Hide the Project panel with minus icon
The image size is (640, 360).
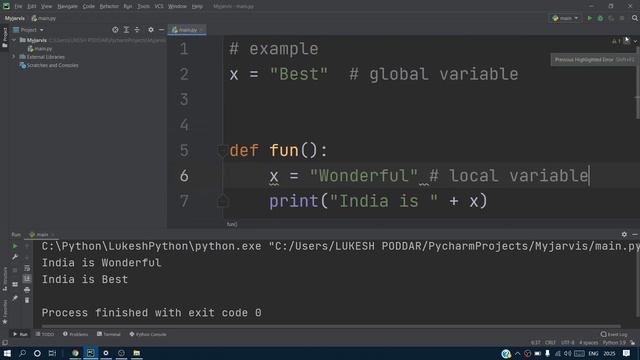pyautogui.click(x=162, y=30)
